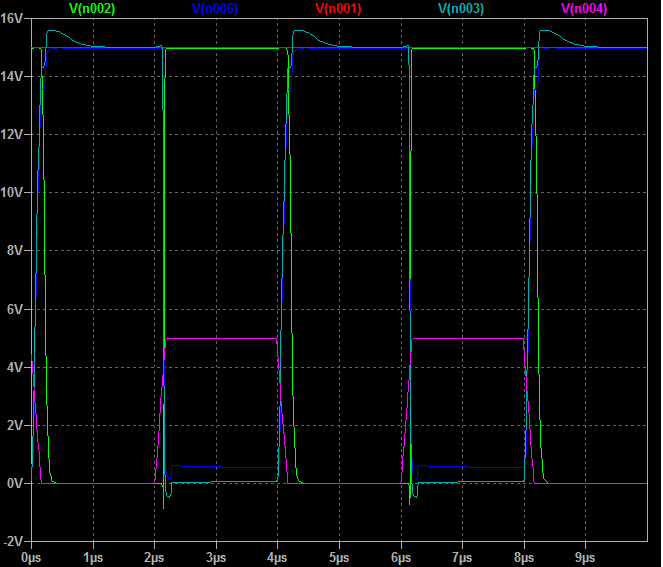Click the 8V vertical axis label
The width and height of the screenshot is (663, 567).
pos(15,251)
